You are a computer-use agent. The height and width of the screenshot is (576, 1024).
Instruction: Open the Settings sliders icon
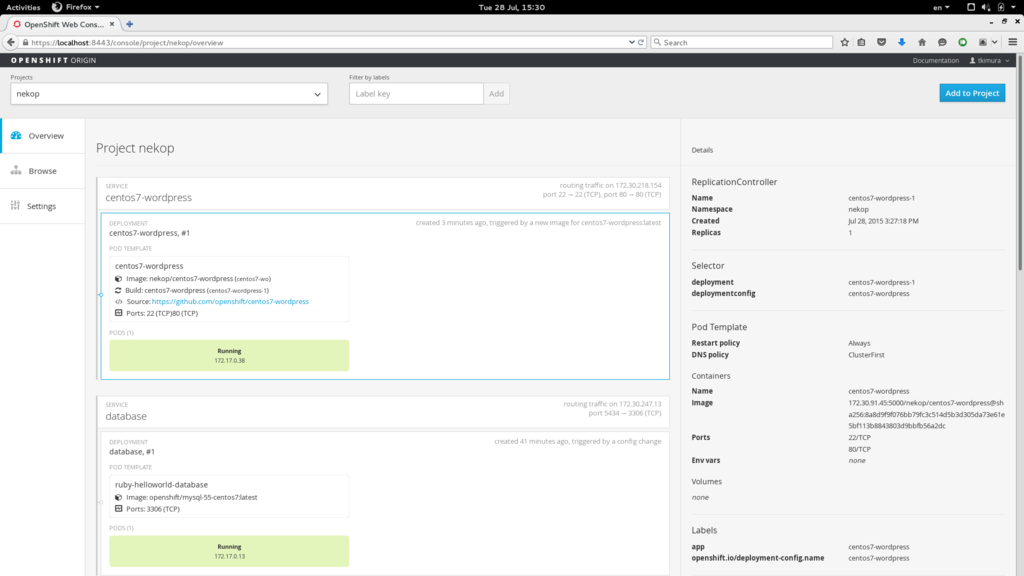[15, 205]
